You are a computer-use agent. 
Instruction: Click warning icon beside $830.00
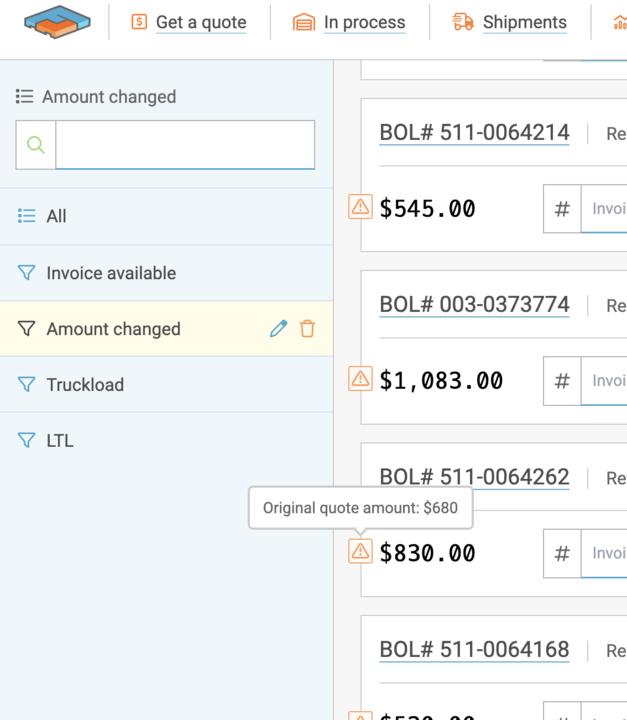(x=360, y=551)
